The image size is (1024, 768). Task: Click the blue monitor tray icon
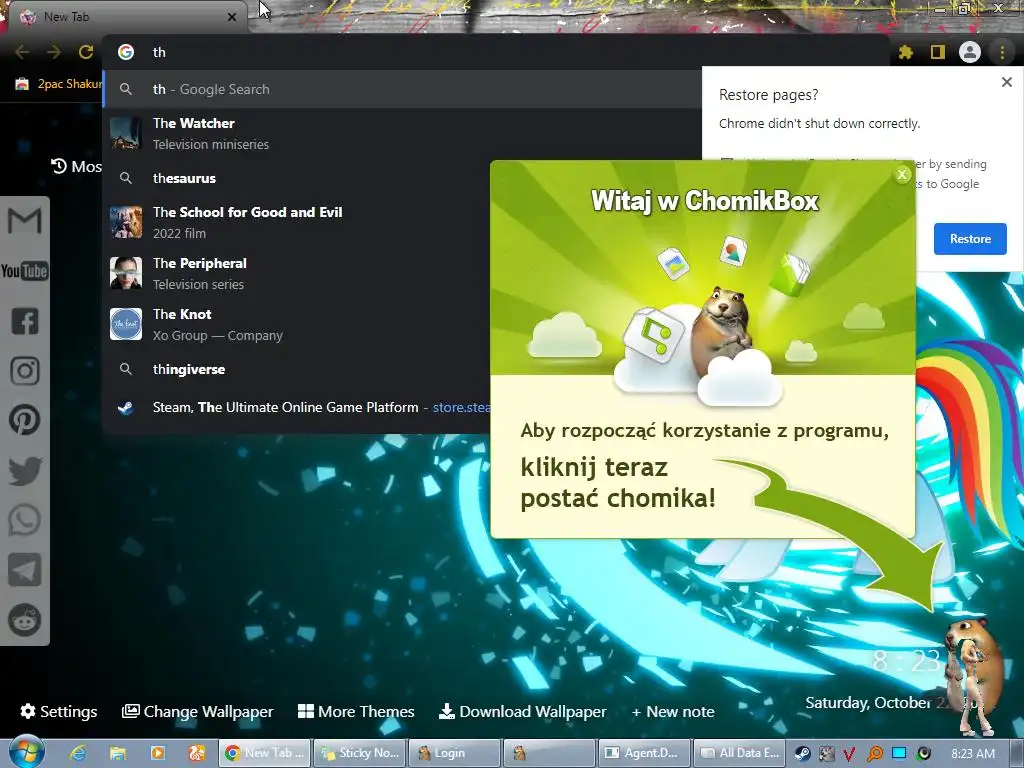click(899, 754)
